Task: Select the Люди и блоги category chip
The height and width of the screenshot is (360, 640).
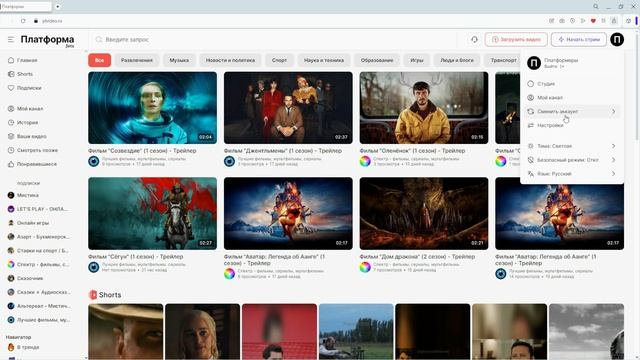Action: pos(457,60)
